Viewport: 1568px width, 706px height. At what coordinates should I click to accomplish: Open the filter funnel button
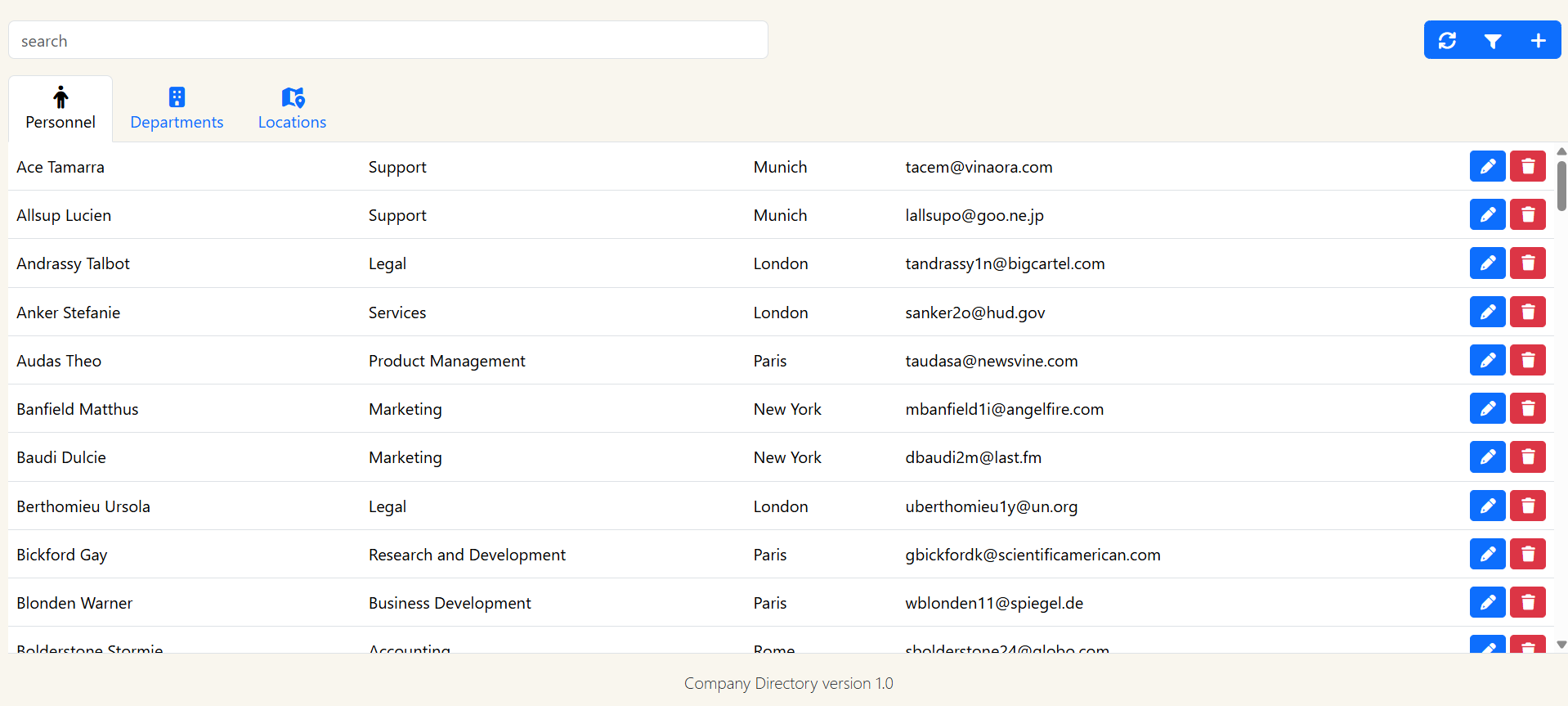pos(1492,40)
